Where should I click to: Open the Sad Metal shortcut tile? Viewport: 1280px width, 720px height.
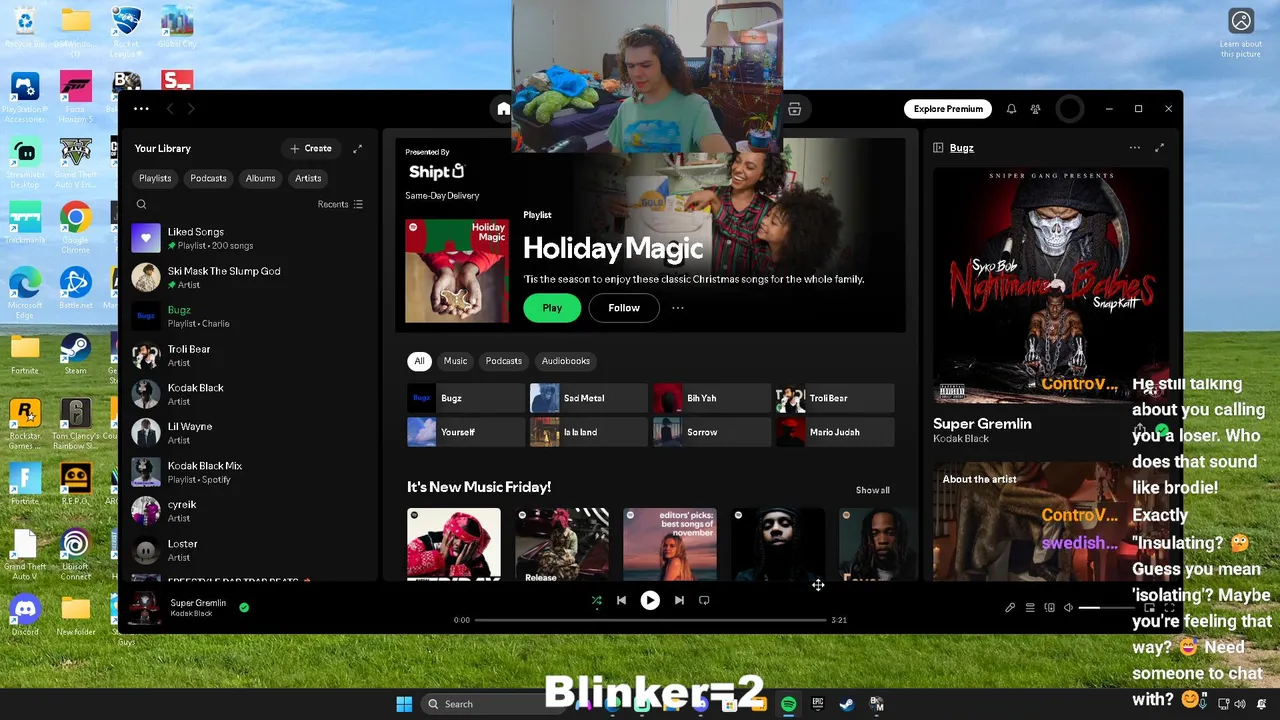(588, 398)
